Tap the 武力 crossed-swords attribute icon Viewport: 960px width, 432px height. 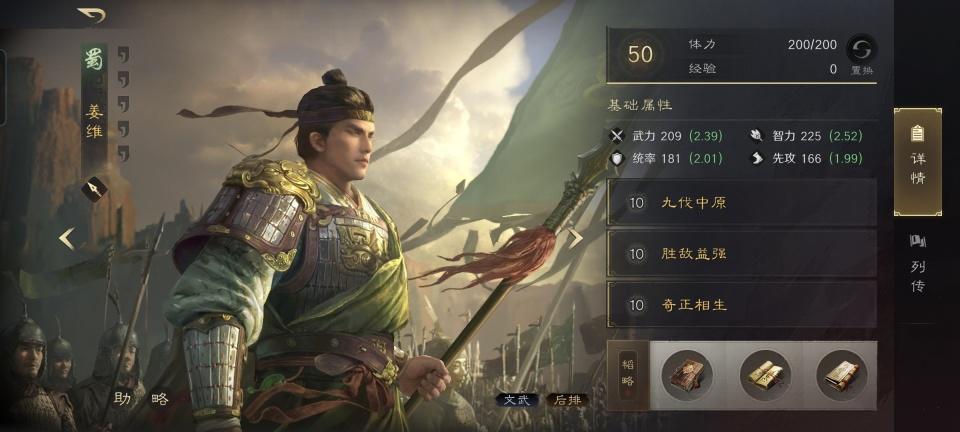click(x=618, y=136)
